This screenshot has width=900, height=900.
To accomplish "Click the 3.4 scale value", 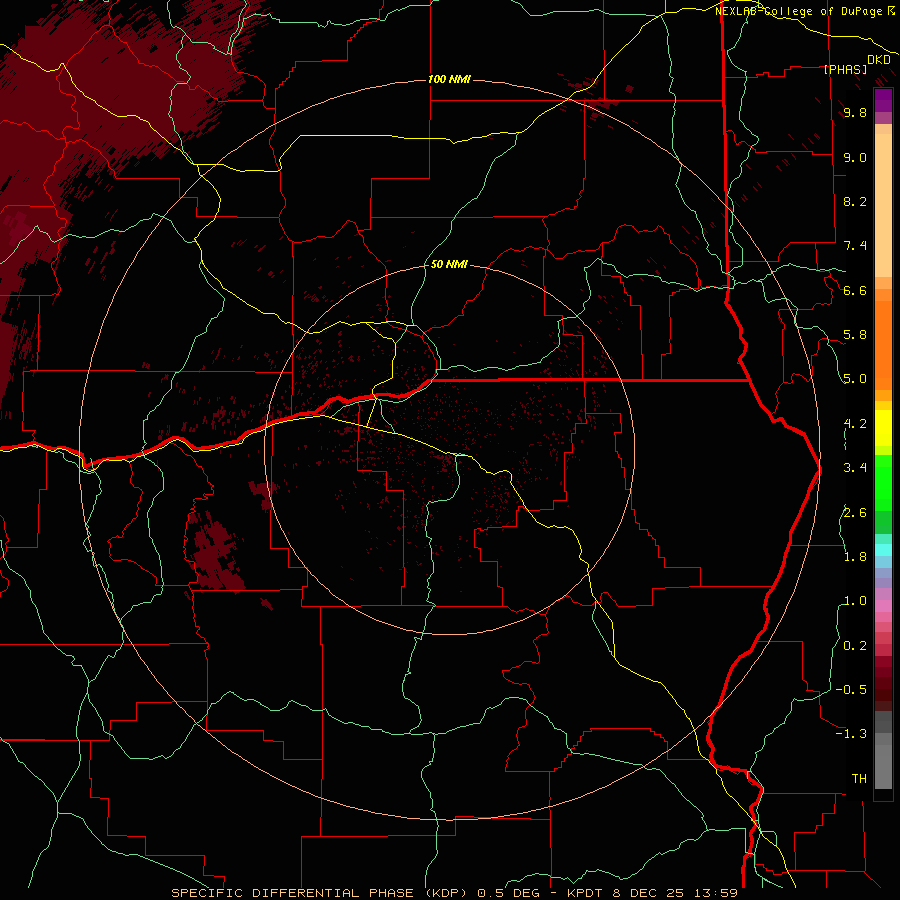I will [x=855, y=468].
